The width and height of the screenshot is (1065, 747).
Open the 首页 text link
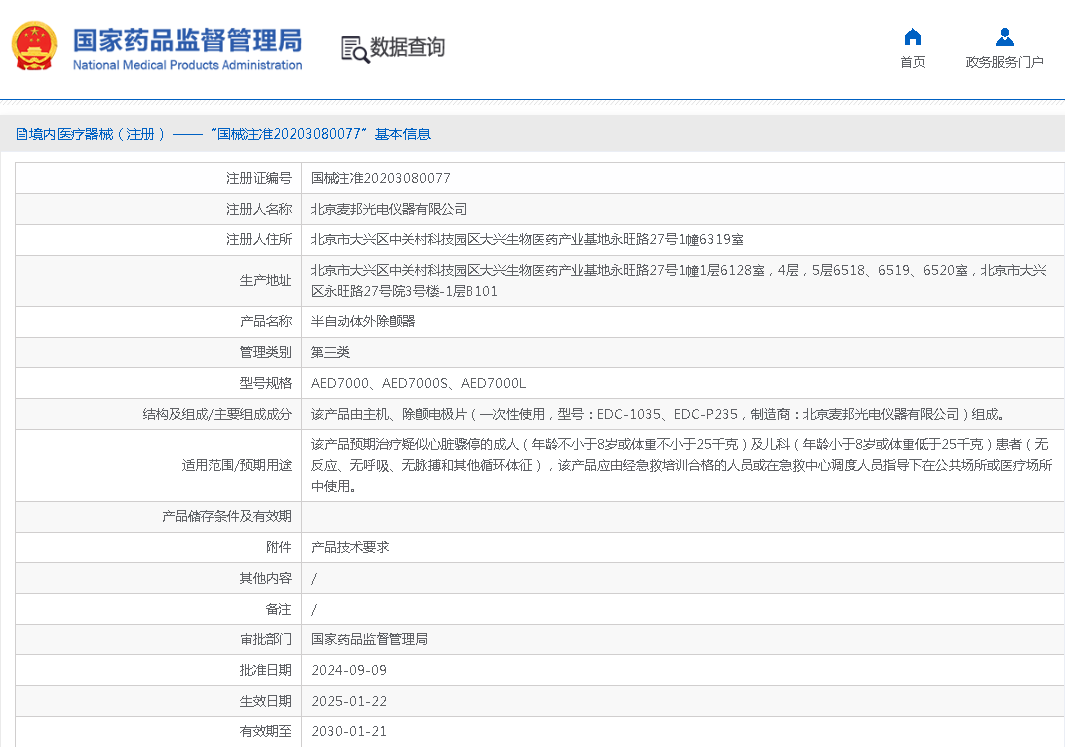(912, 62)
